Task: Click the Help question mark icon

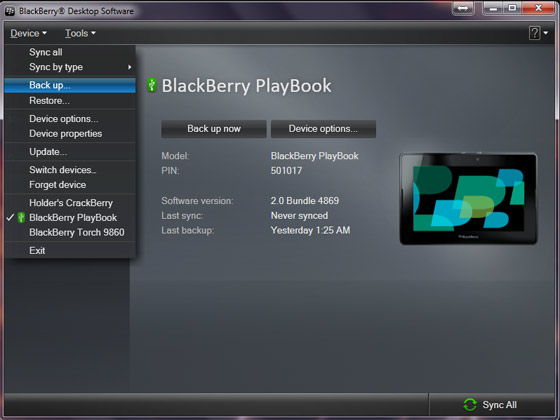Action: coord(534,33)
